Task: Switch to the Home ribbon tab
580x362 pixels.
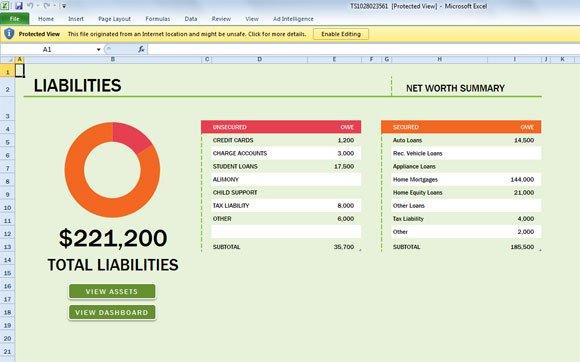Action: pyautogui.click(x=46, y=19)
